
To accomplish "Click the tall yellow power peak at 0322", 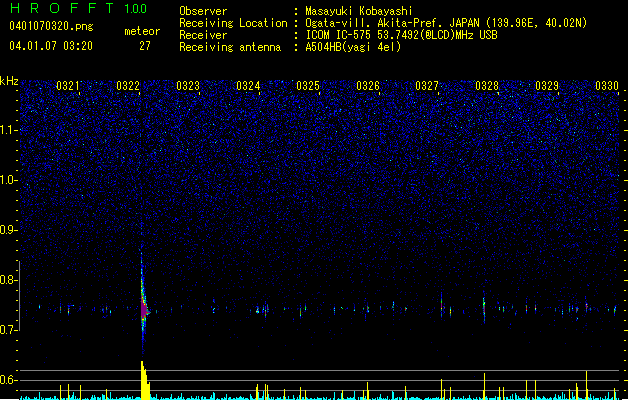I will coord(145,380).
